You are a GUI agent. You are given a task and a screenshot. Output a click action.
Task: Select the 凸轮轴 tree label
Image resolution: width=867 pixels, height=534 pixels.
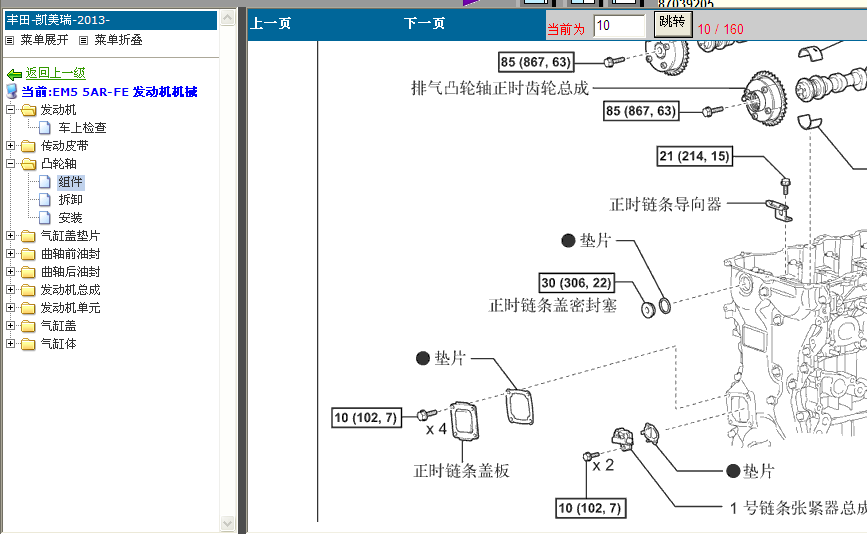coord(58,164)
